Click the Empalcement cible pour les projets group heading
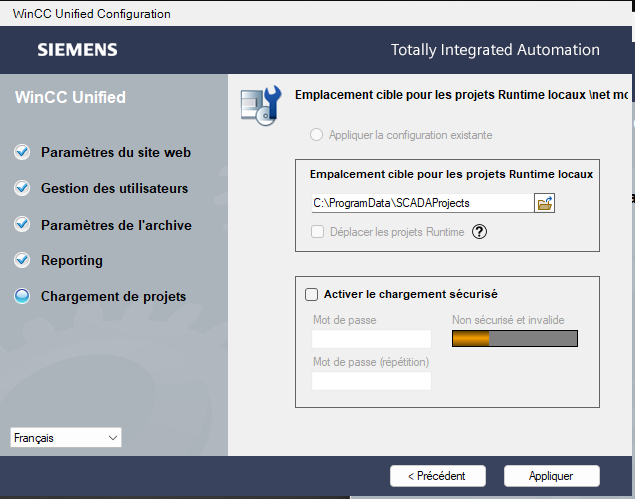This screenshot has width=635, height=499. pyautogui.click(x=452, y=174)
